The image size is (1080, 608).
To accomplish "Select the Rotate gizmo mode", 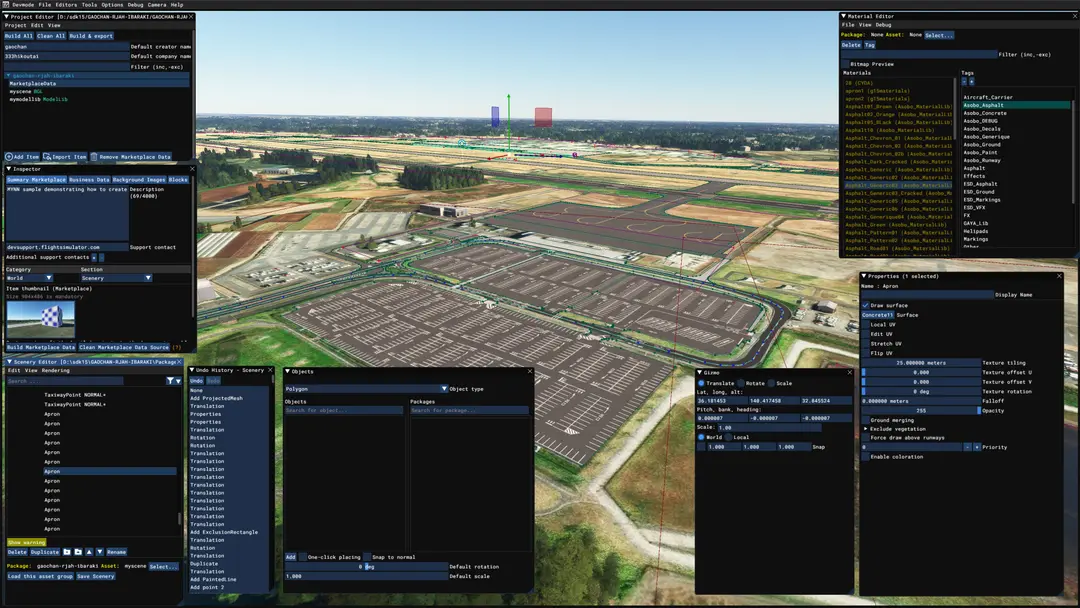I will tap(741, 384).
